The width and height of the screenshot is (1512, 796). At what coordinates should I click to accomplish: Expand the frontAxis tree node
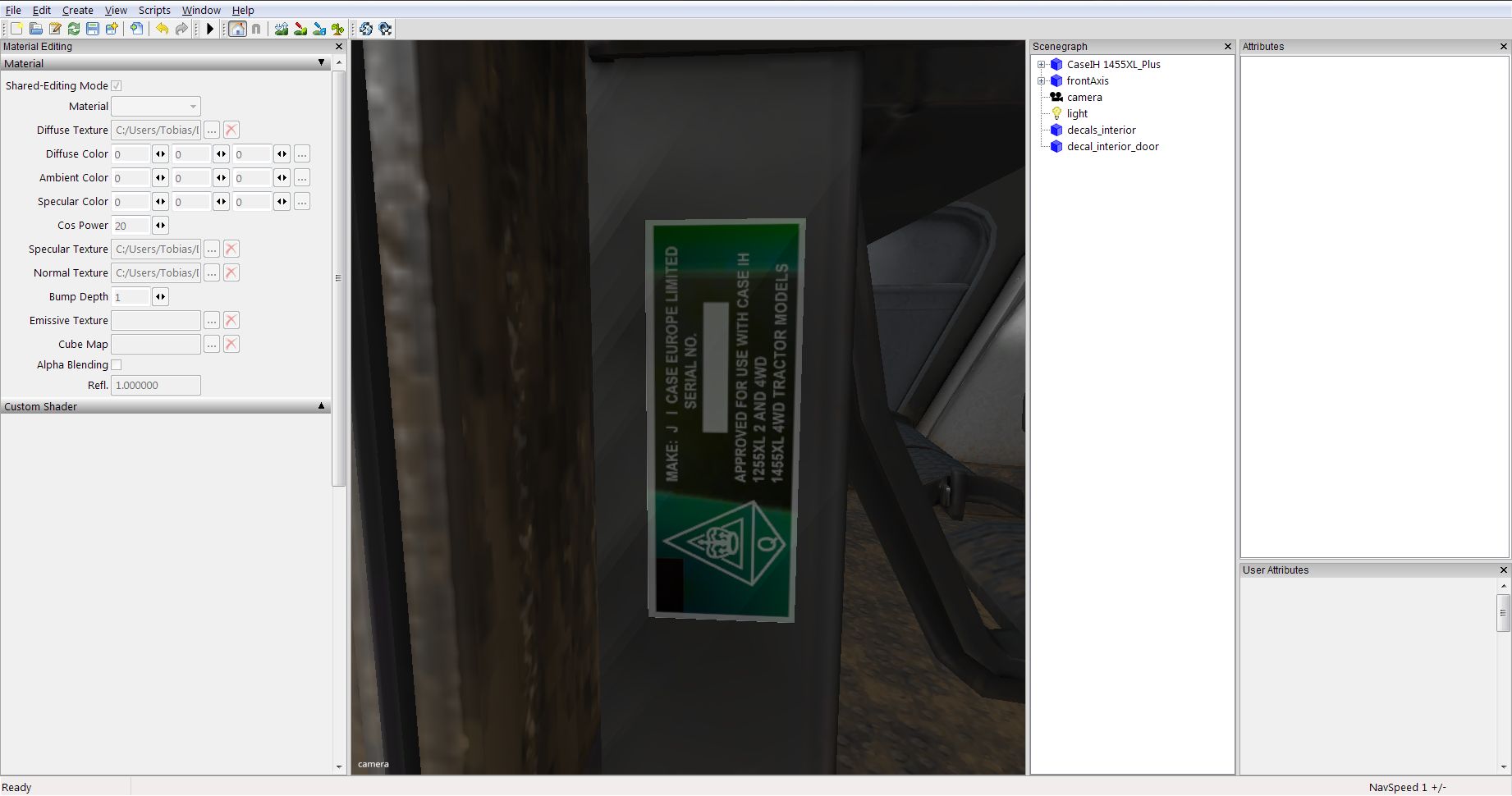click(1042, 80)
